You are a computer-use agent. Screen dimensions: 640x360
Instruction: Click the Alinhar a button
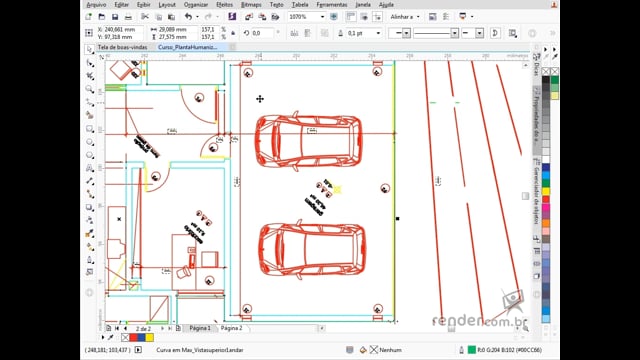pyautogui.click(x=404, y=17)
